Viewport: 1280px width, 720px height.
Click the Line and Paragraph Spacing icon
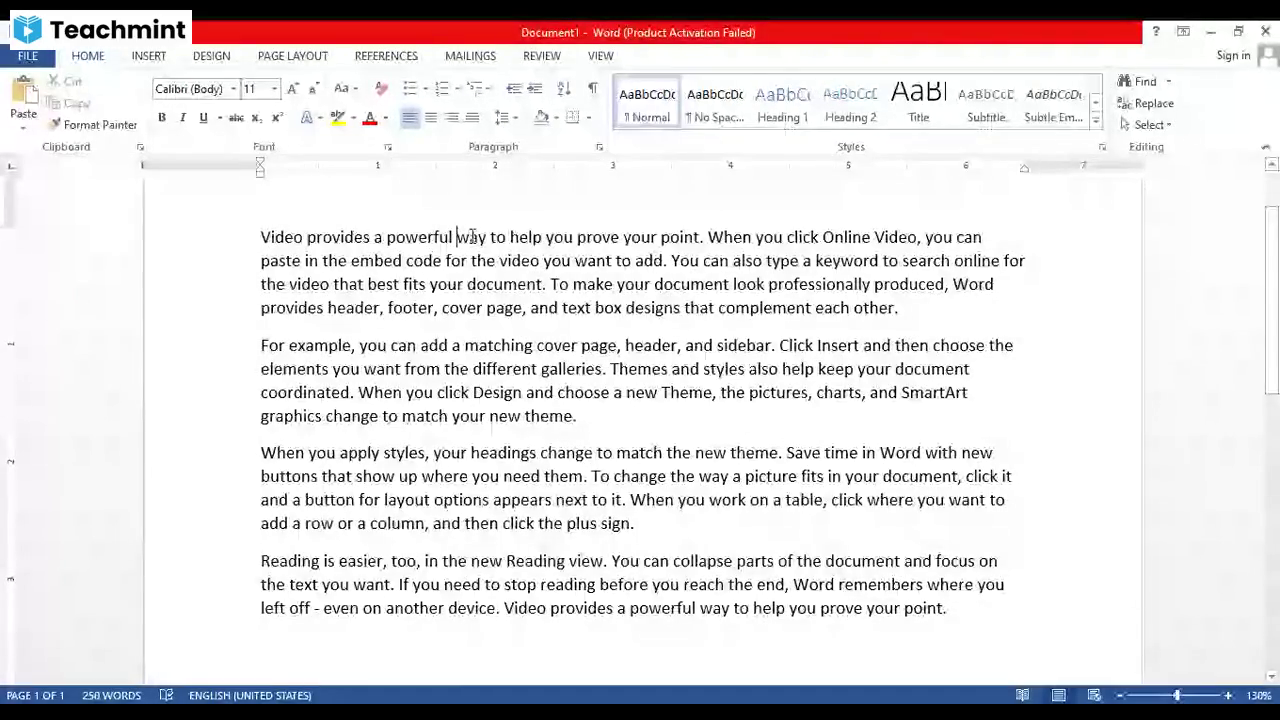[x=502, y=118]
